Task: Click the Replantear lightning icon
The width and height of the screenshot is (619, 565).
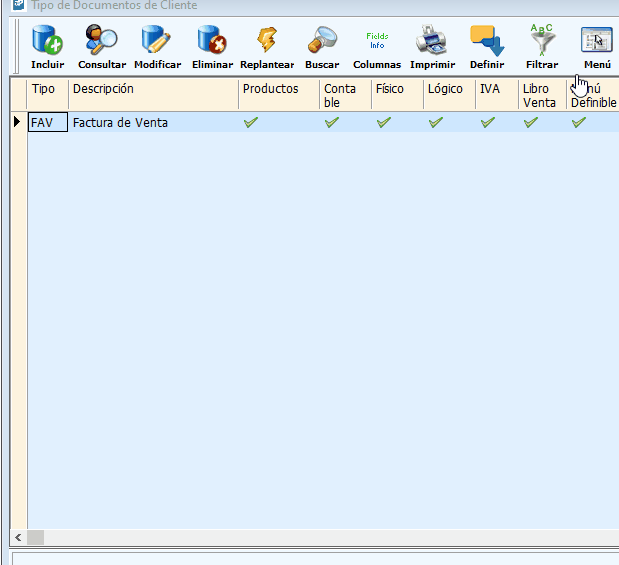Action: click(x=267, y=47)
